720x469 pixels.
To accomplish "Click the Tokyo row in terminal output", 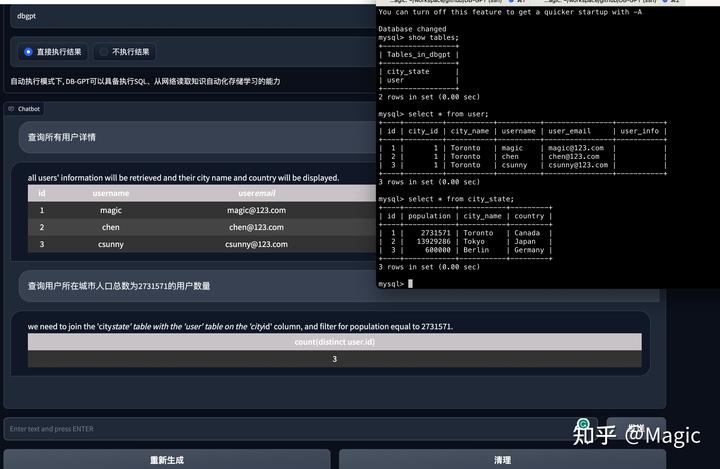I will pyautogui.click(x=465, y=242).
